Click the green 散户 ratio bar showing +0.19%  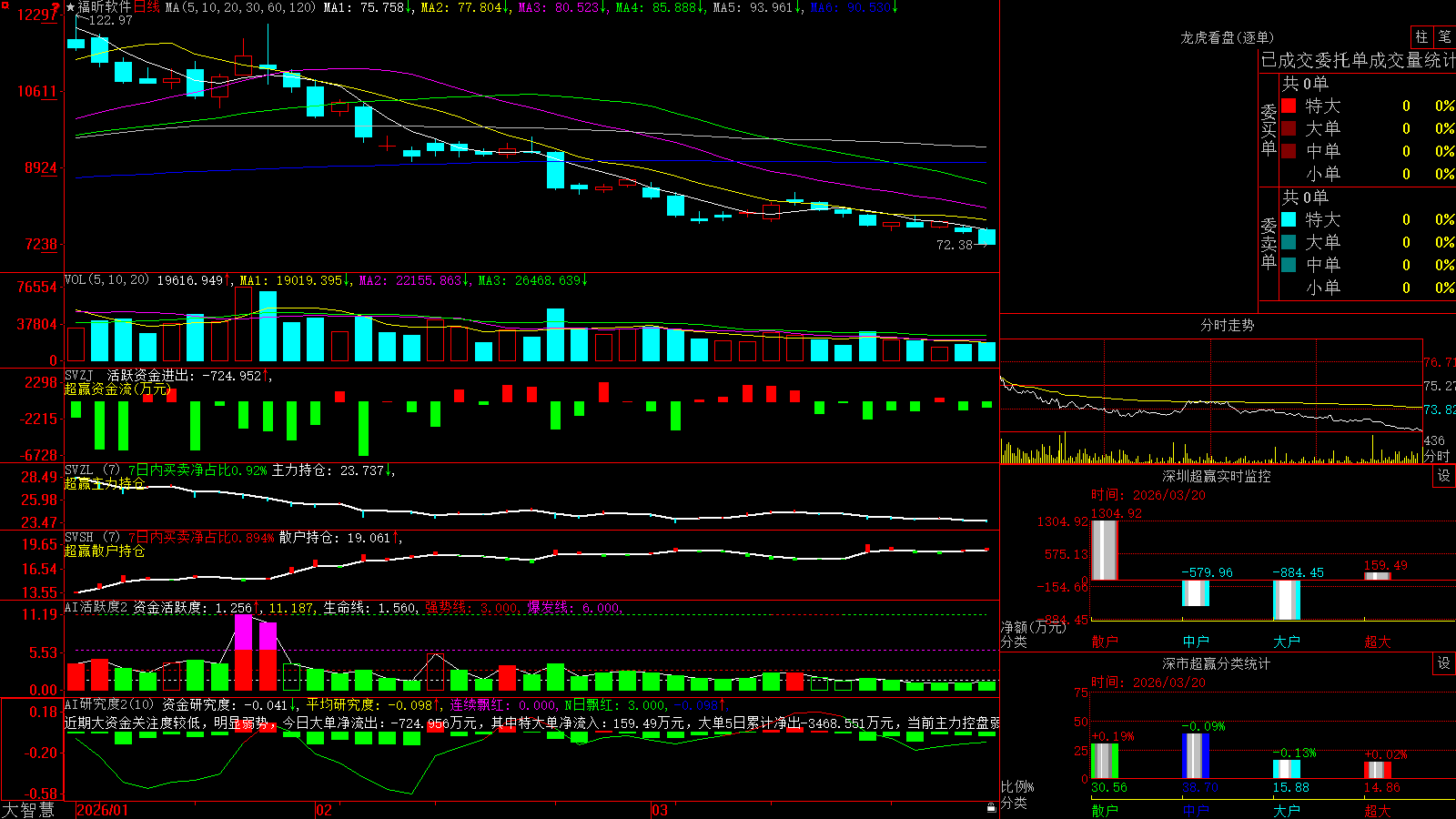pyautogui.click(x=1105, y=761)
